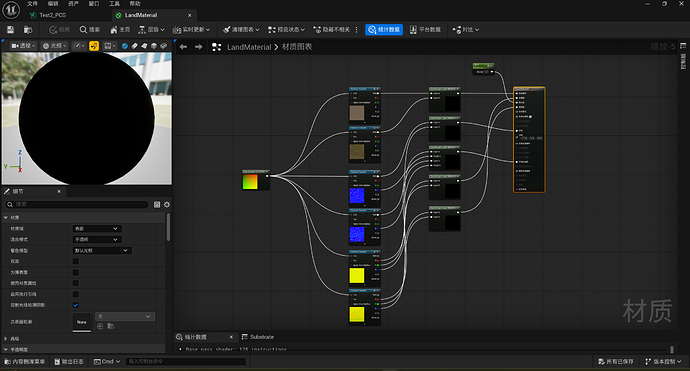Screen dimensions: 690x371
Task: Open the subsurface profile asset dropdown
Action: [125, 316]
